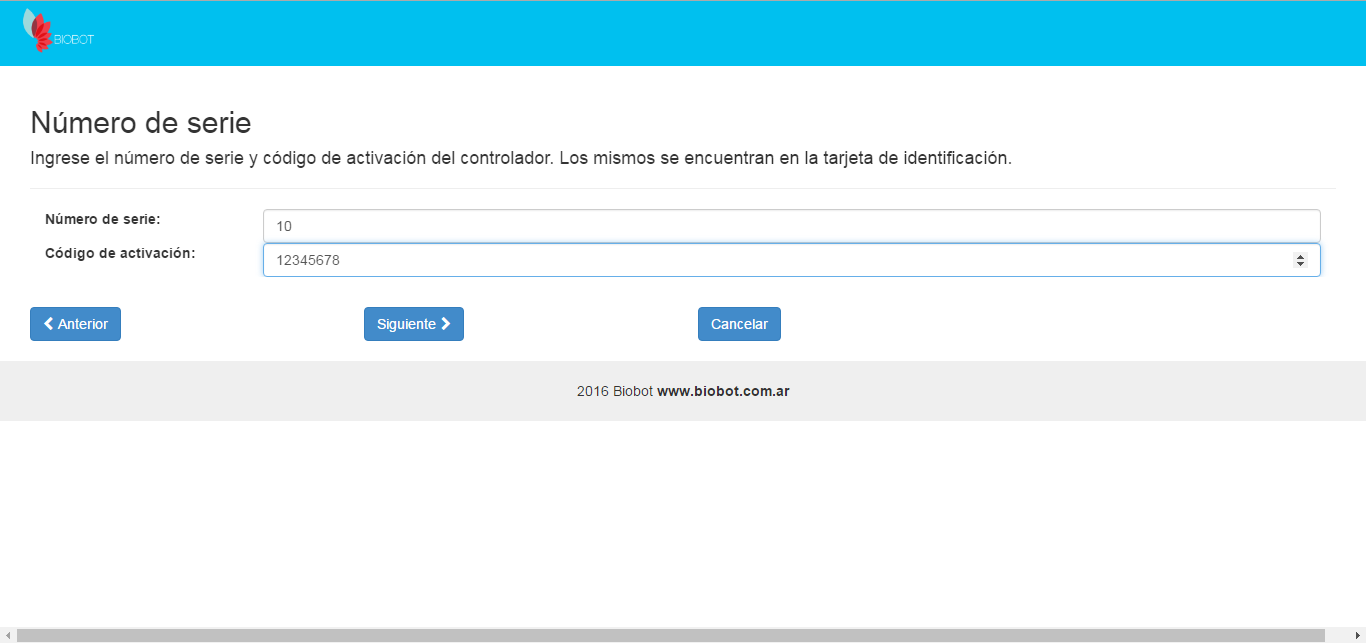
Task: Decrease activation code with spinner down arrow
Action: coord(1300,264)
